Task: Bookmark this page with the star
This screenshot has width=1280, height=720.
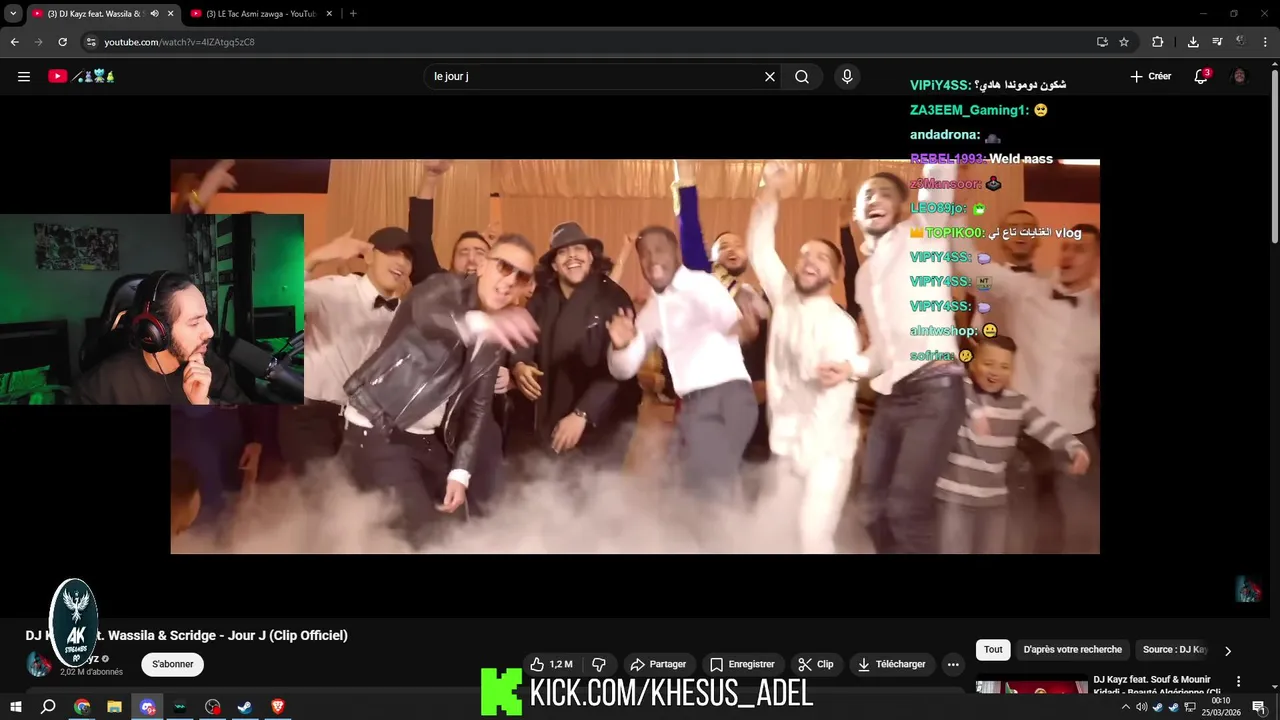Action: tap(1124, 42)
